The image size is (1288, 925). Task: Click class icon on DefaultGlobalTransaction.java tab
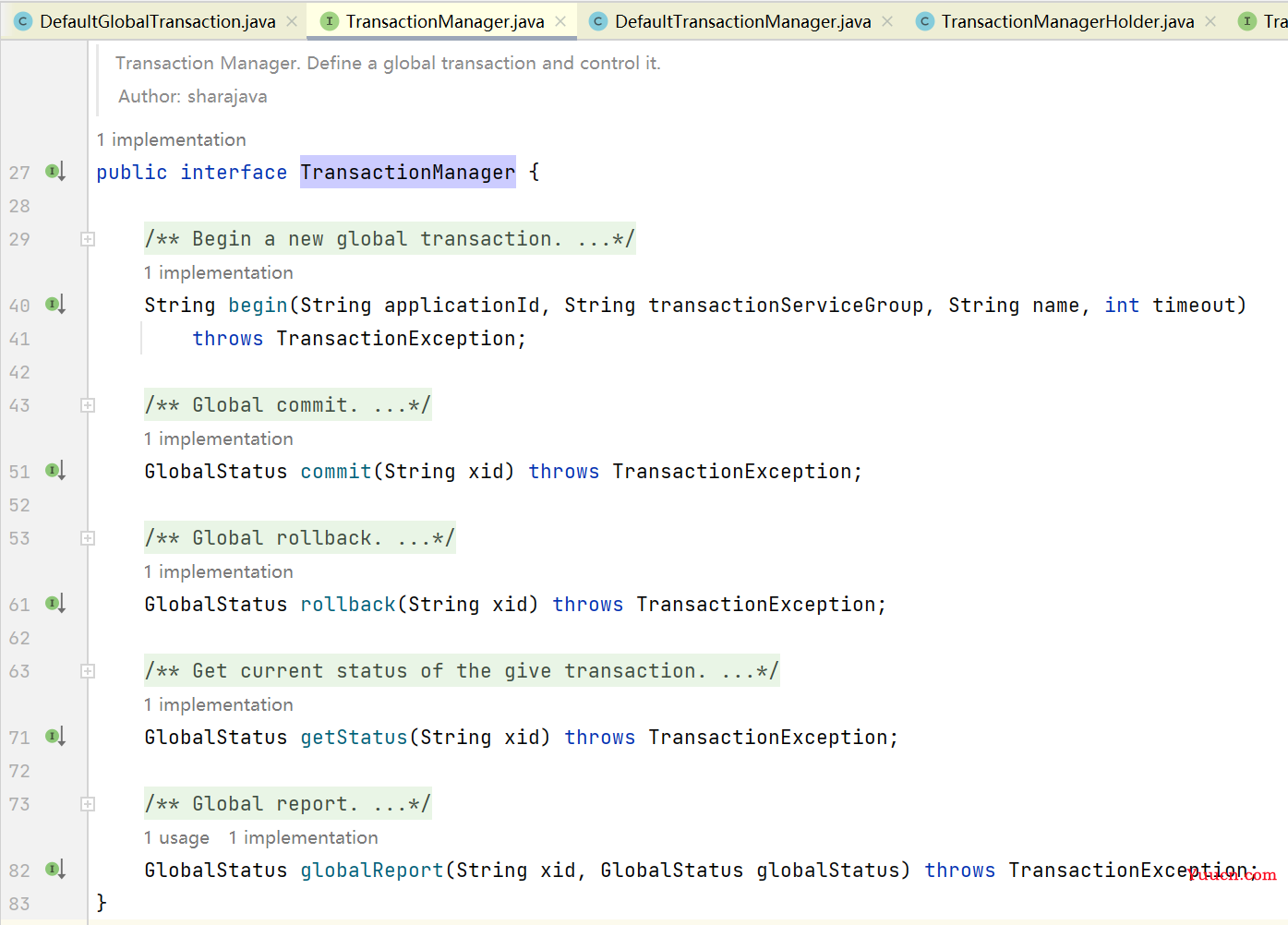23,21
